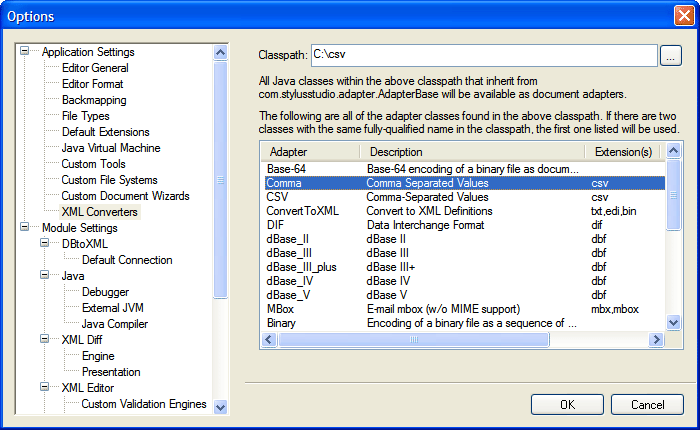Browse for classpath with ellipsis button
This screenshot has width=700, height=430.
(x=671, y=55)
